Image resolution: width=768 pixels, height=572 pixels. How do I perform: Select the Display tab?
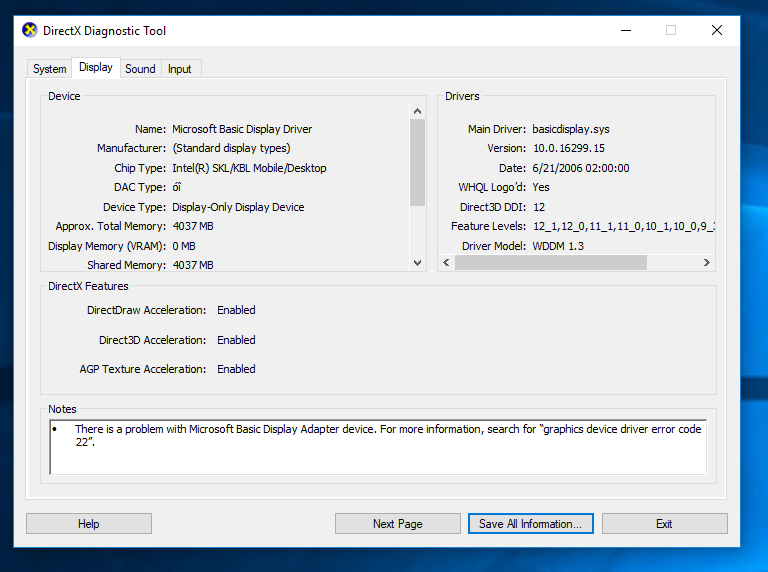tap(96, 67)
